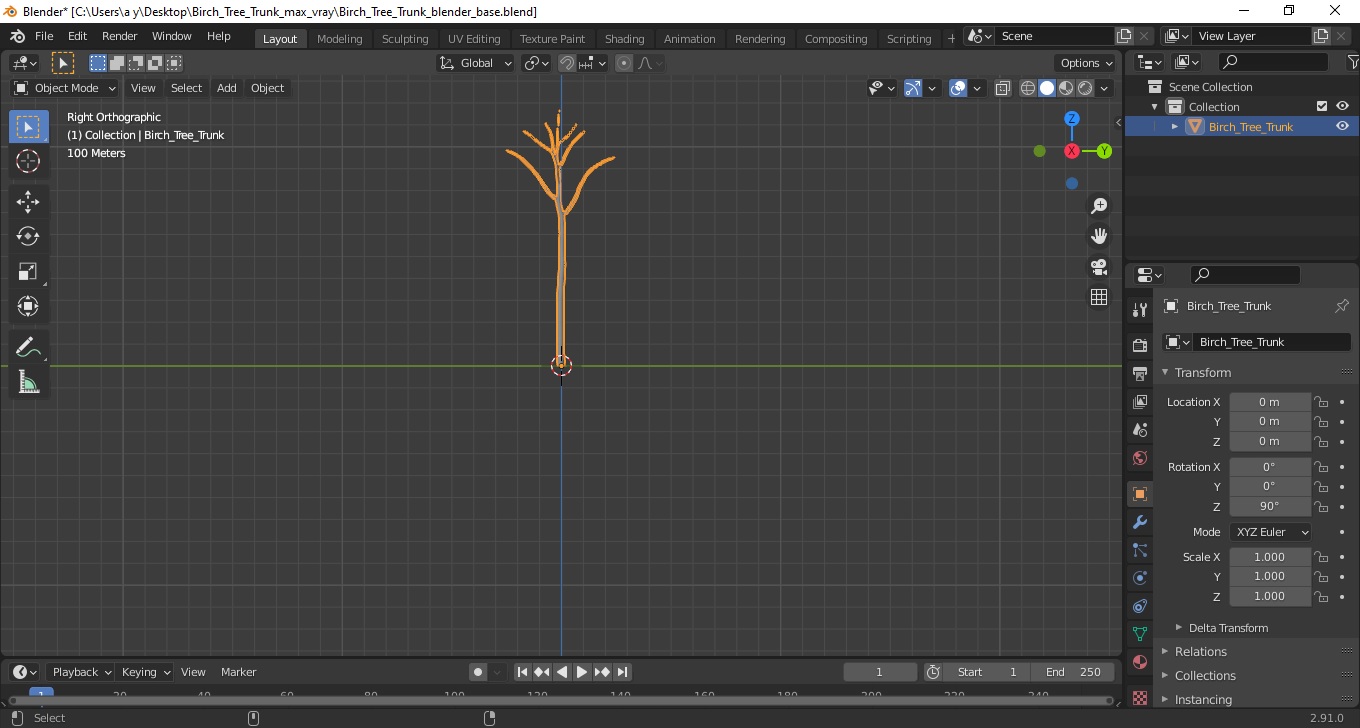Image resolution: width=1360 pixels, height=728 pixels.
Task: Toggle show gizmo button
Action: click(913, 88)
